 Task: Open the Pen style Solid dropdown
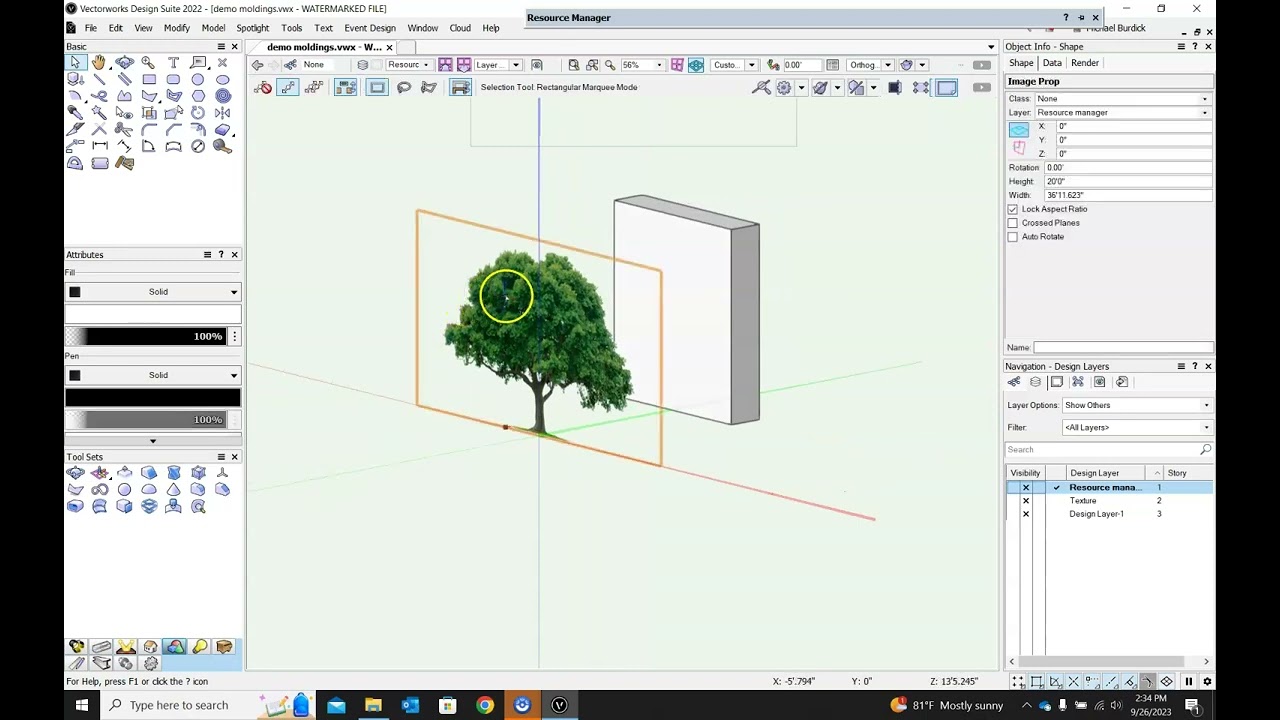coord(153,375)
